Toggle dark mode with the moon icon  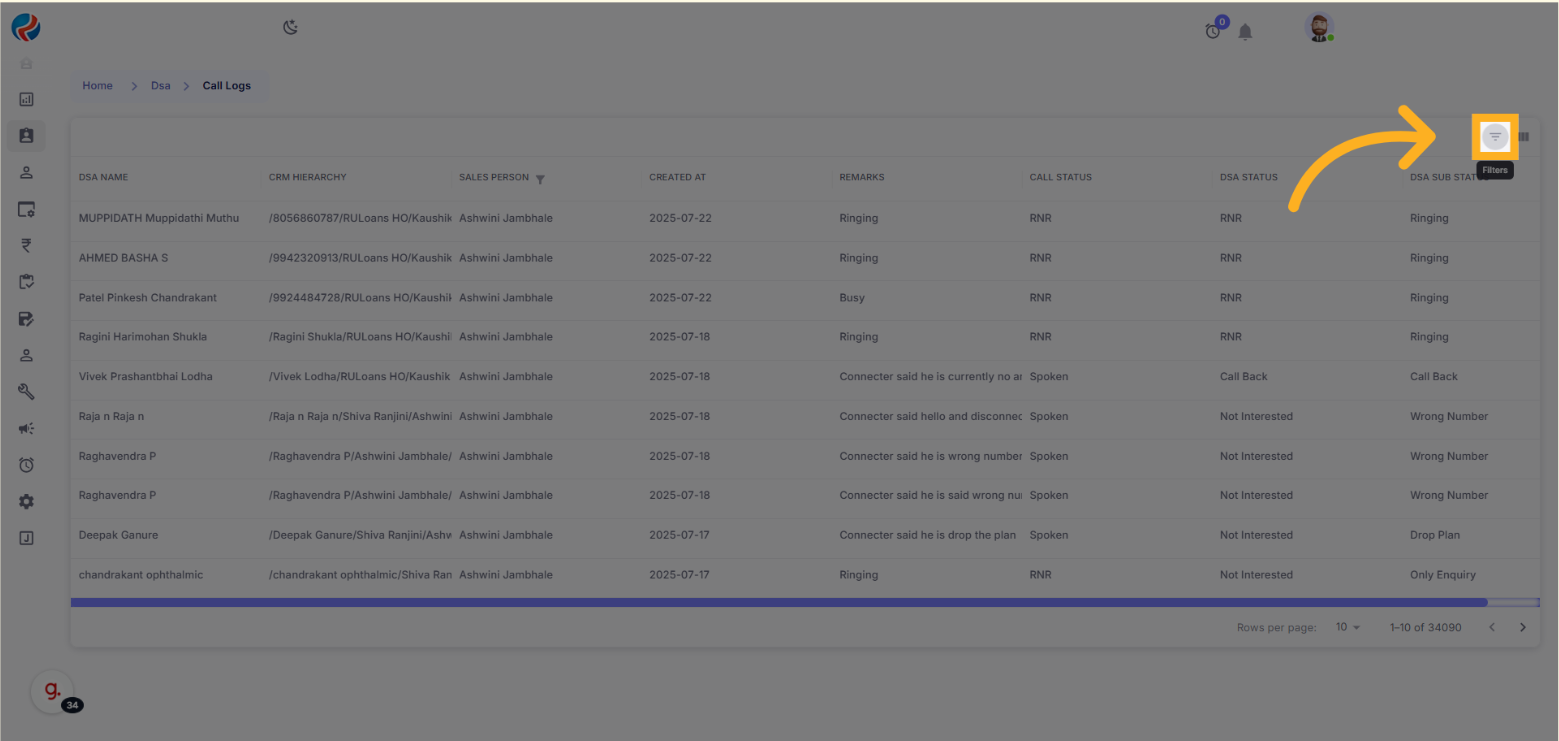coord(290,28)
